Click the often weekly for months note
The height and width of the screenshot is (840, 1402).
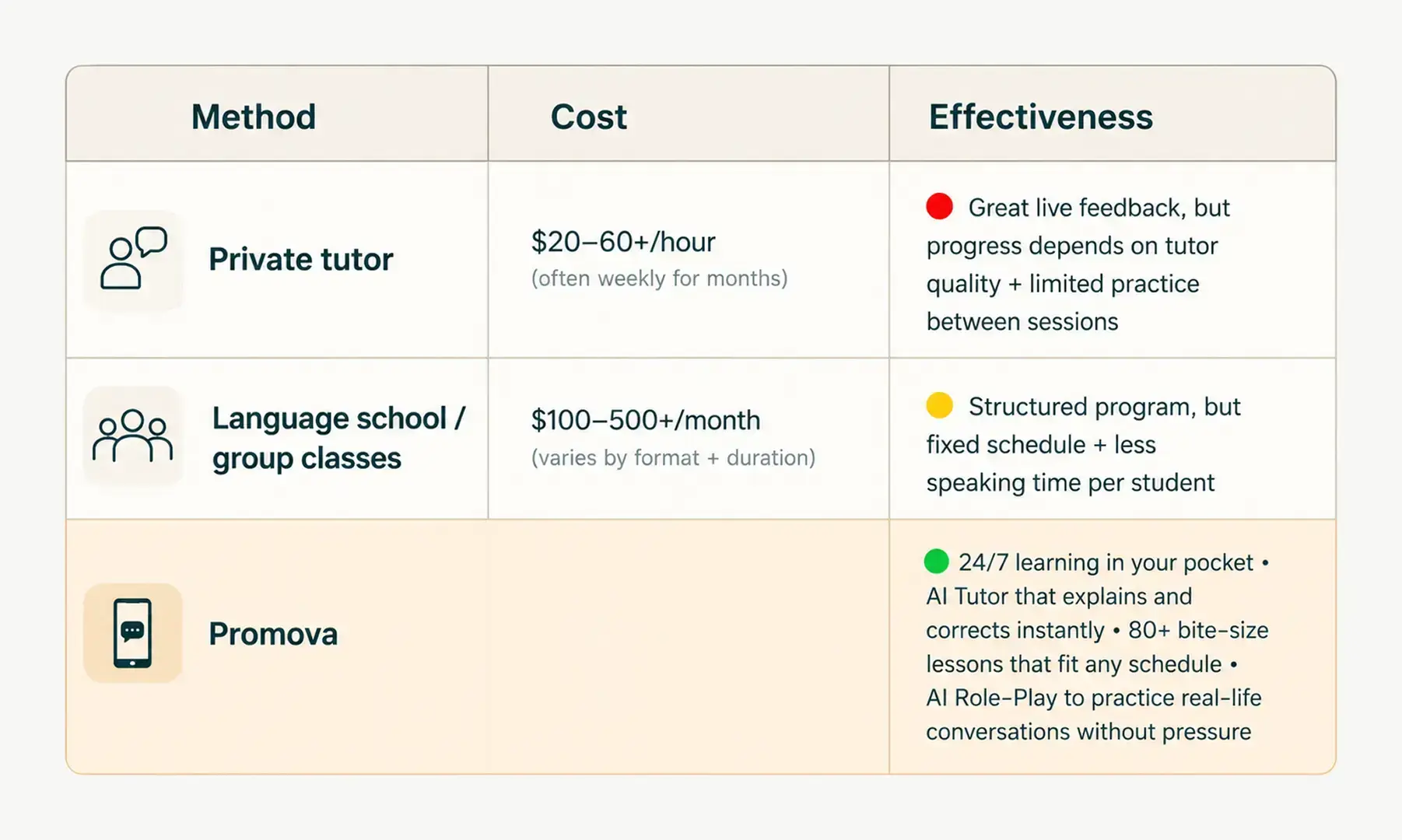pyautogui.click(x=659, y=278)
